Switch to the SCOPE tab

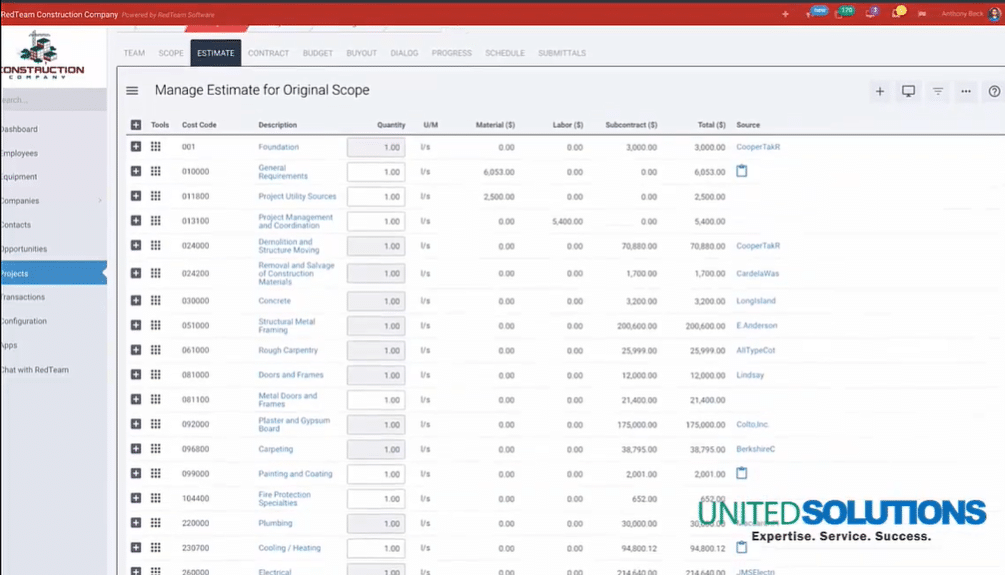[170, 53]
